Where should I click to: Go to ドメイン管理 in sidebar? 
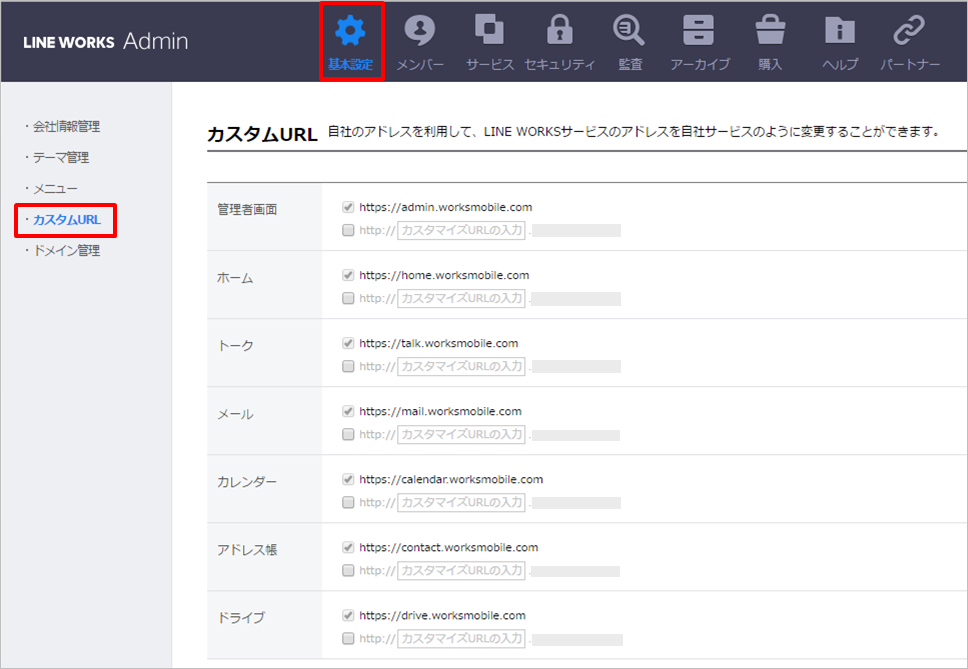(66, 251)
